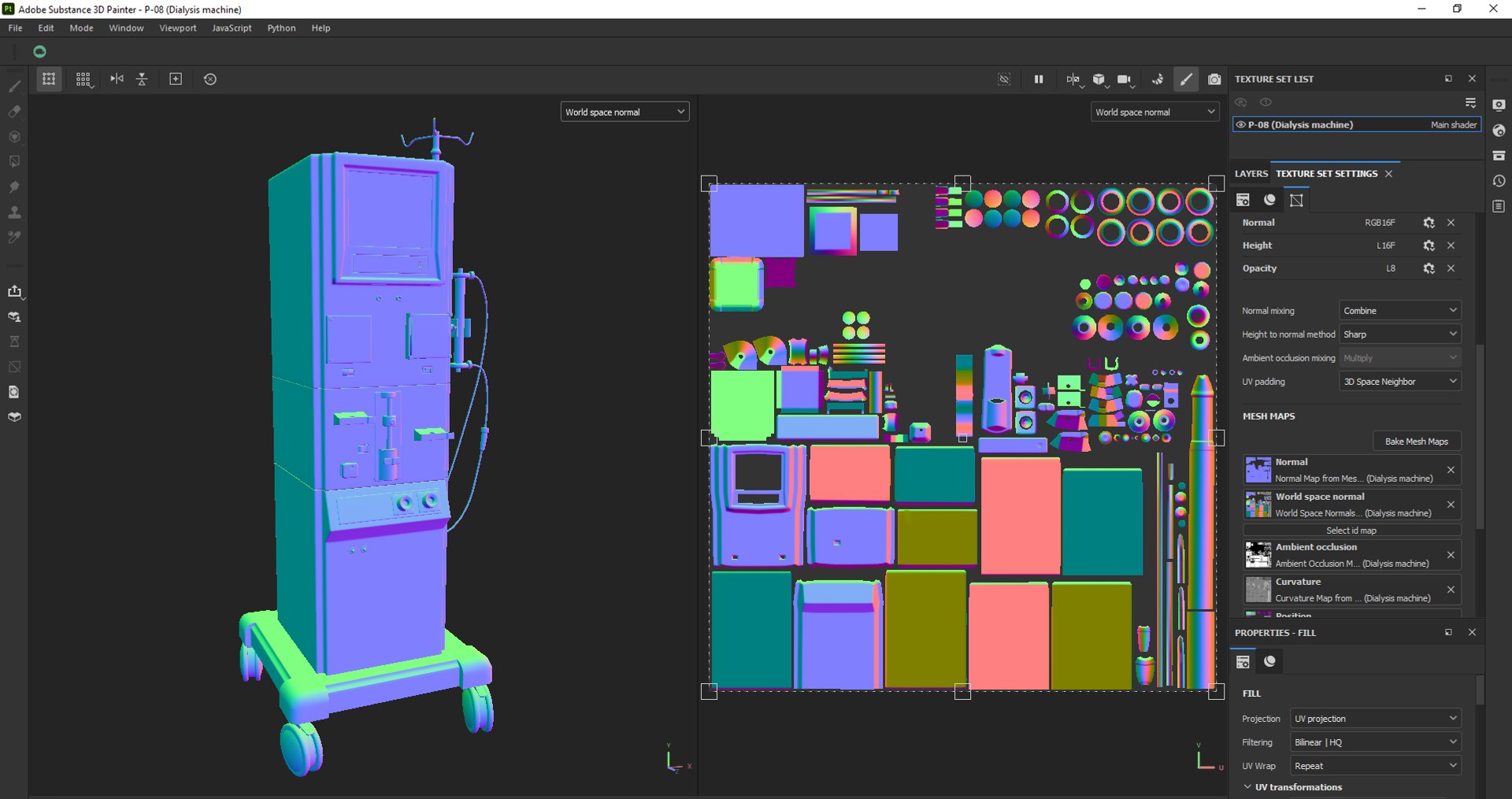The width and height of the screenshot is (1512, 799).
Task: Open the History clock icon in right dock
Action: tap(1499, 180)
